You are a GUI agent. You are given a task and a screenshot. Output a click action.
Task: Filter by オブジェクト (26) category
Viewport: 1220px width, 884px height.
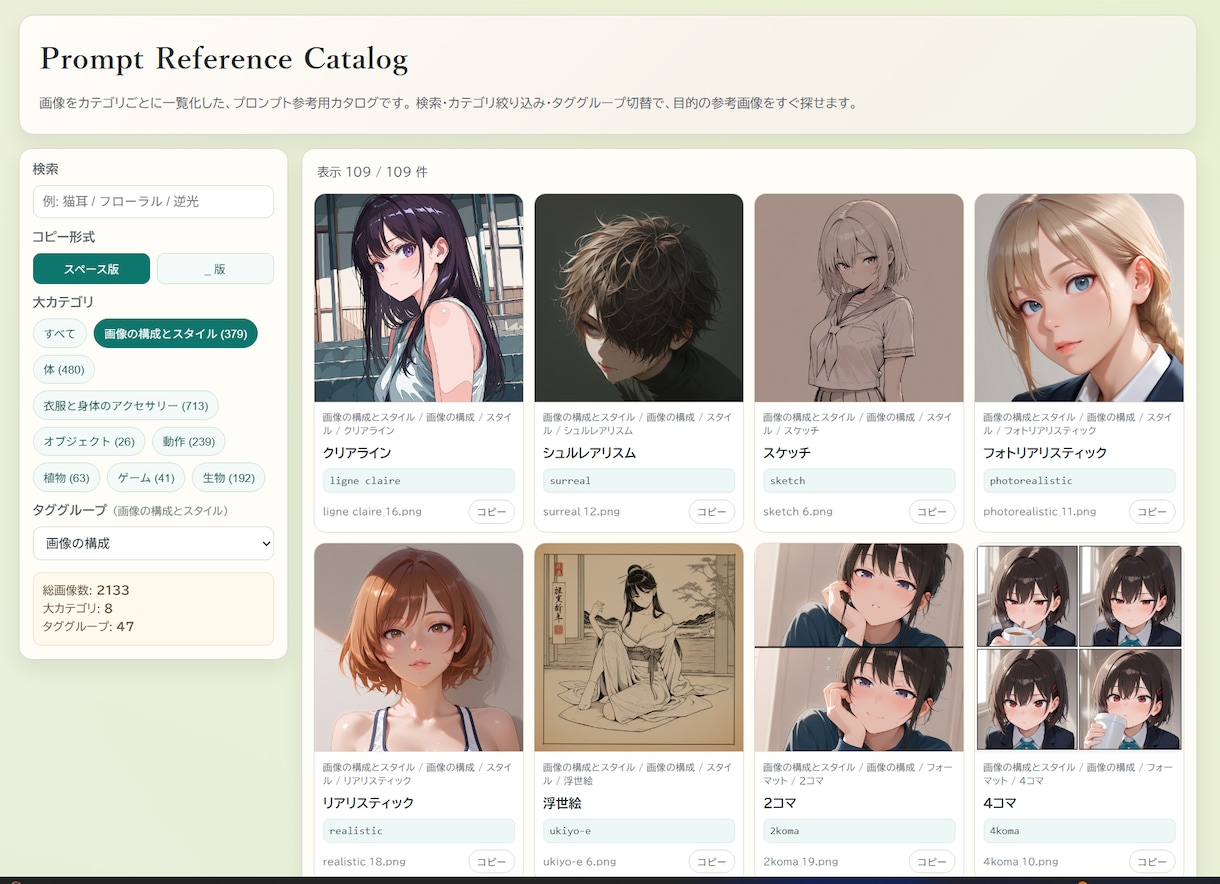coord(89,442)
